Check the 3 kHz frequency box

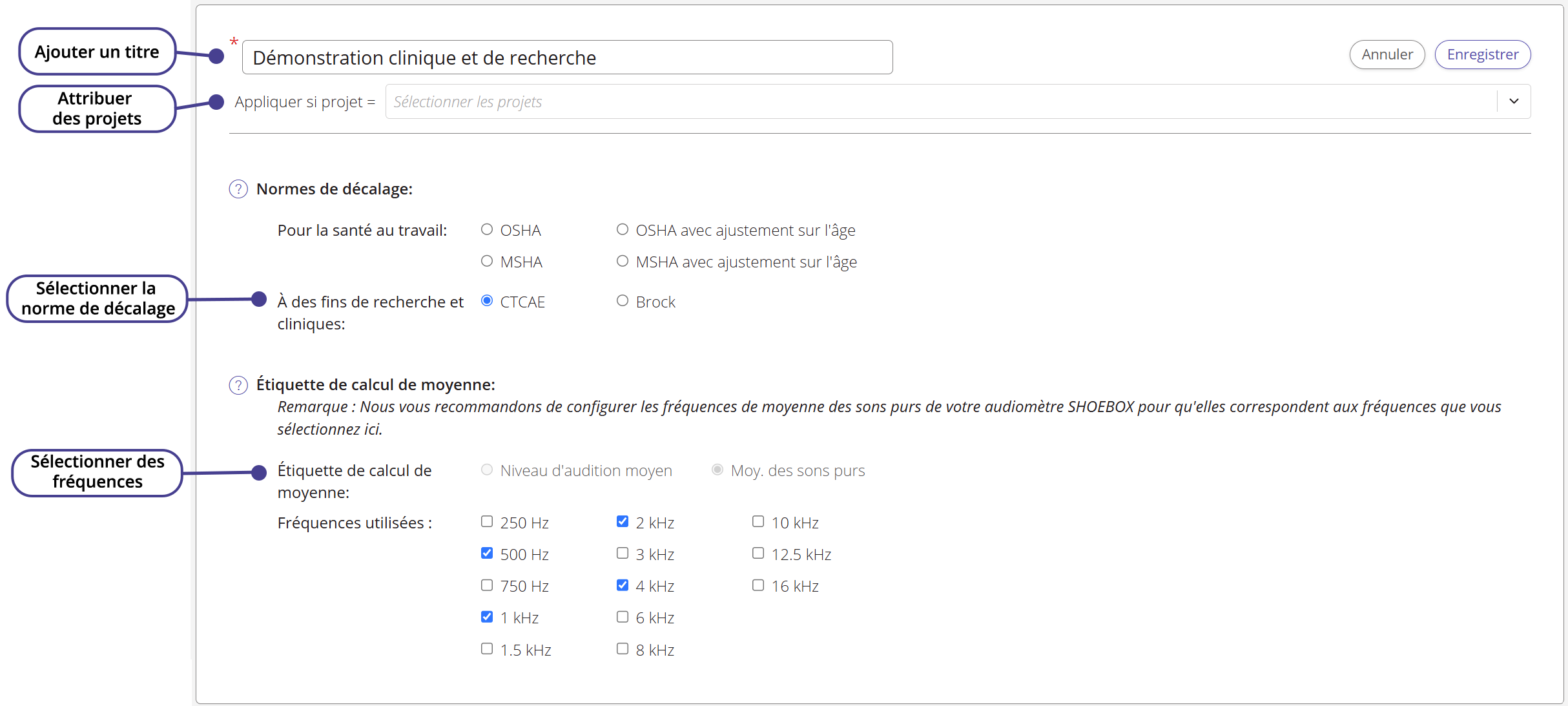[623, 553]
